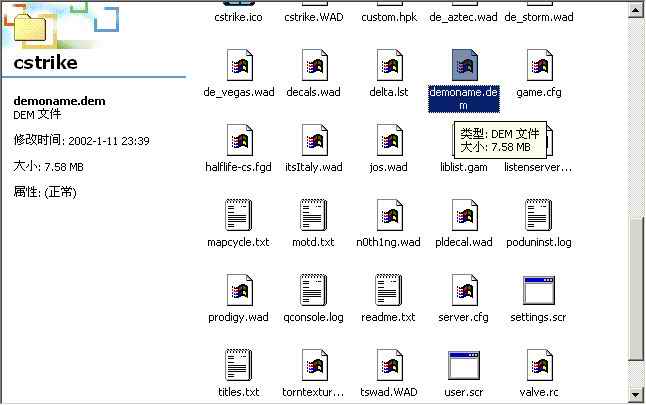Click the itsItaly.wad file icon
Viewport: 646px width, 405px height.
point(313,141)
